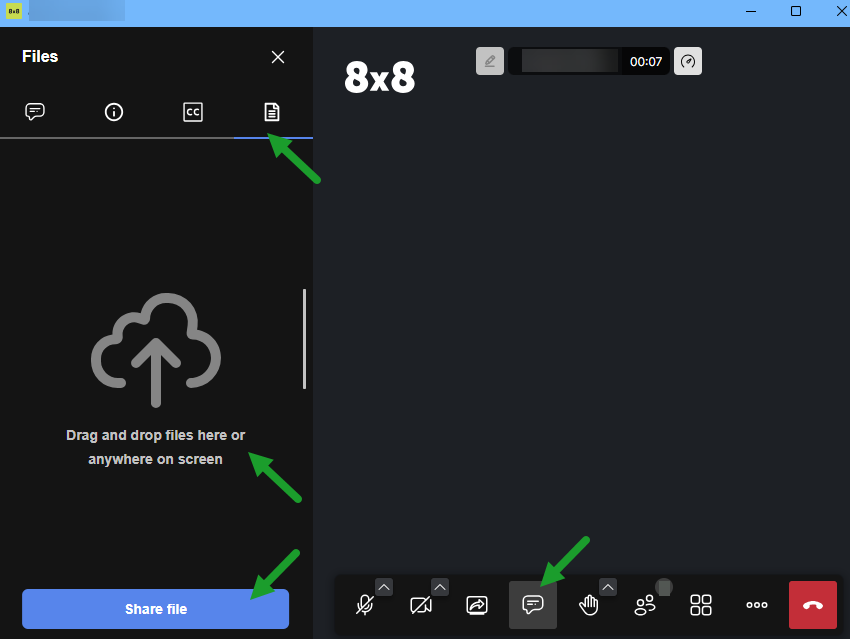Click the edit pencil icon beside the meeting name
This screenshot has width=850, height=639.
(489, 61)
